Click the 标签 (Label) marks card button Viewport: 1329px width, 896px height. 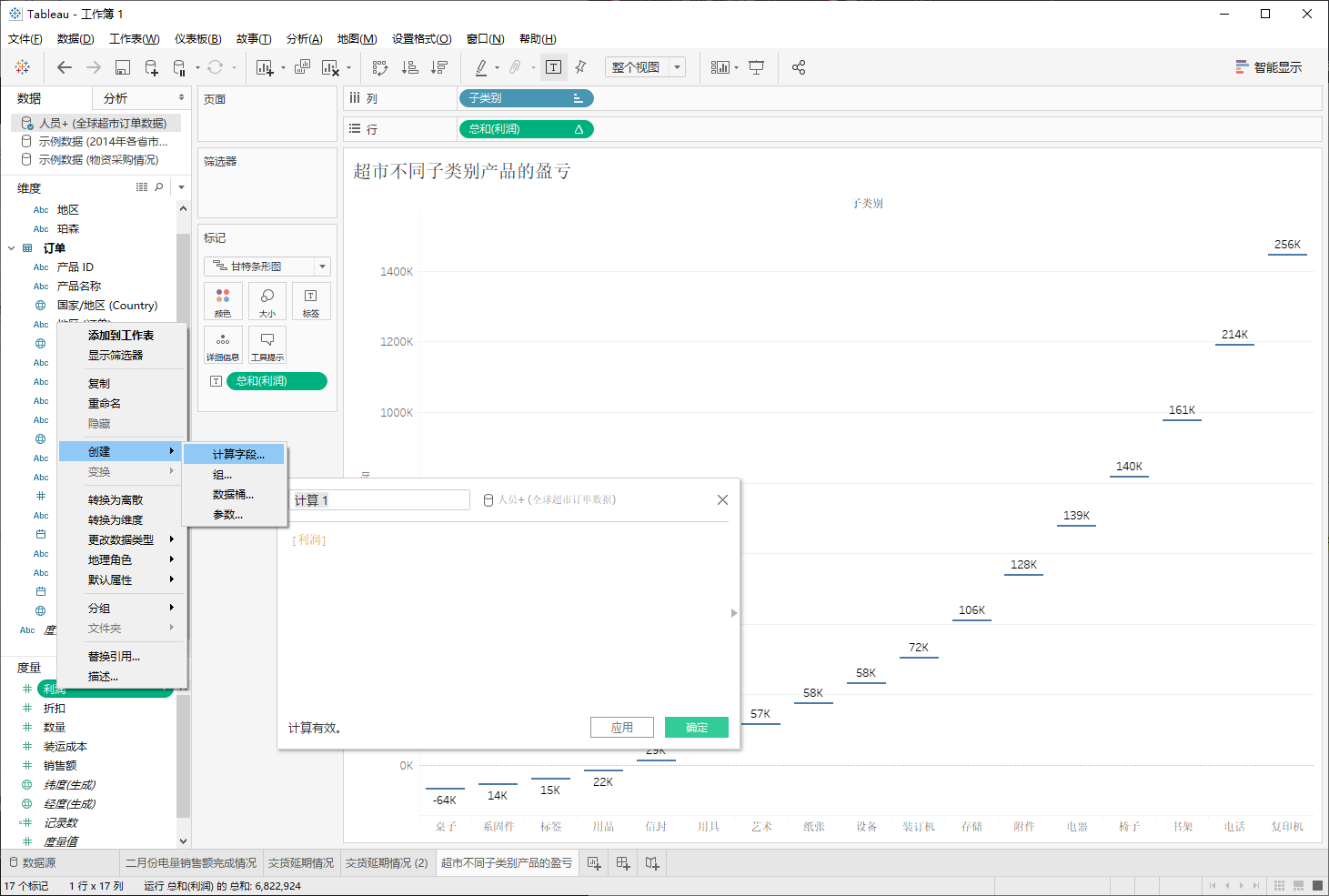coord(311,301)
